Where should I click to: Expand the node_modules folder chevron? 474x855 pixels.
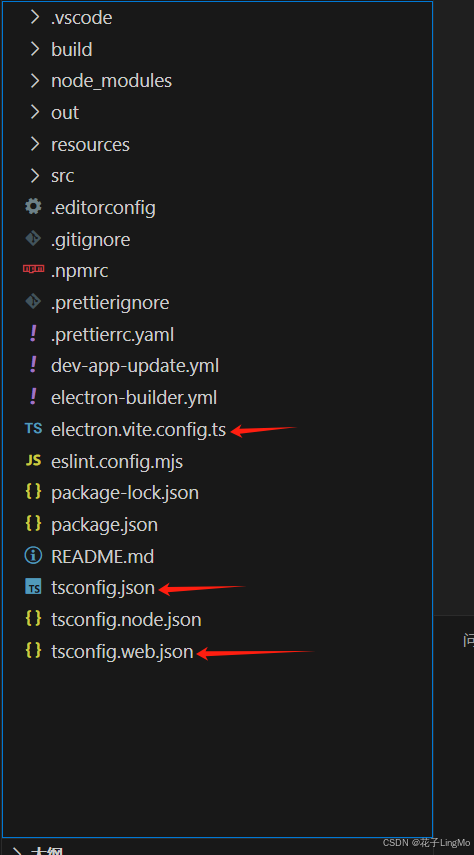[x=34, y=81]
